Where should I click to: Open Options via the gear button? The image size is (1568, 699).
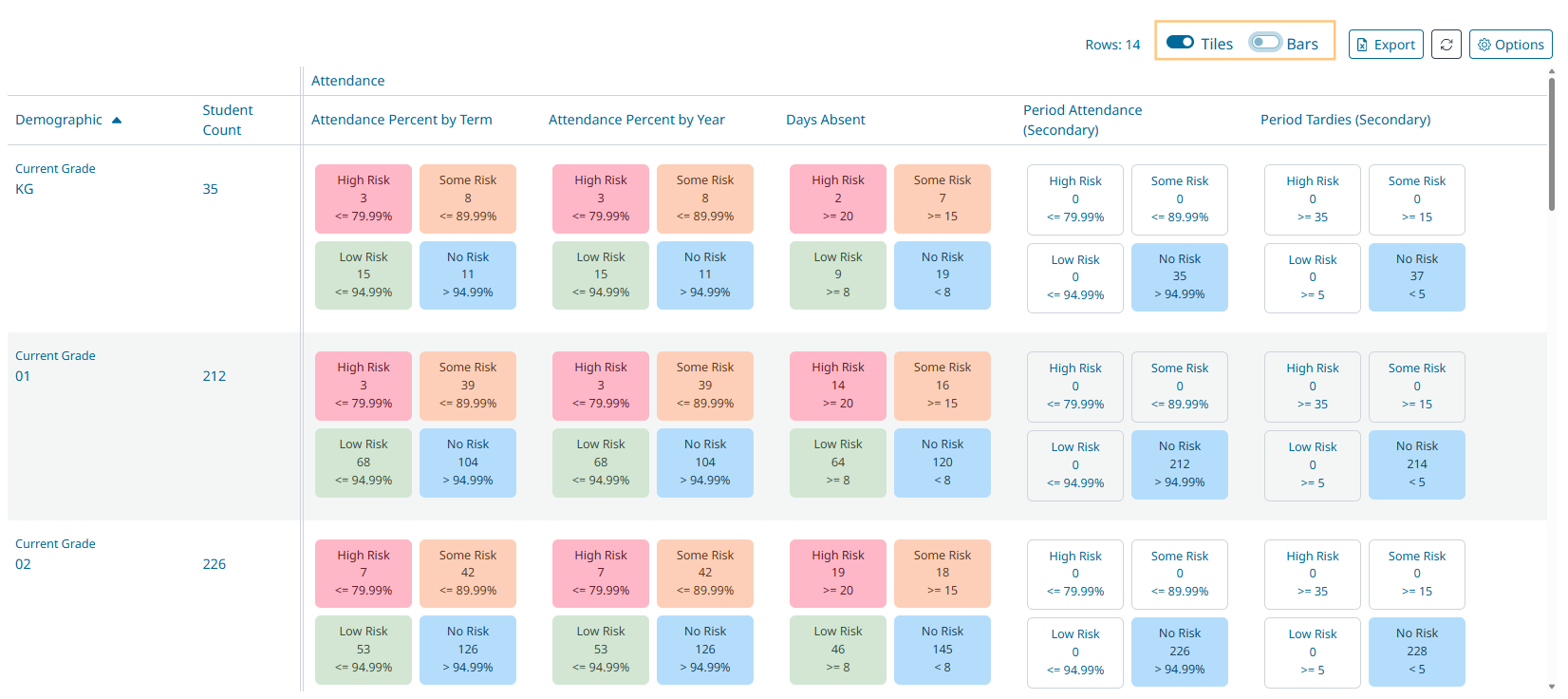point(1510,45)
